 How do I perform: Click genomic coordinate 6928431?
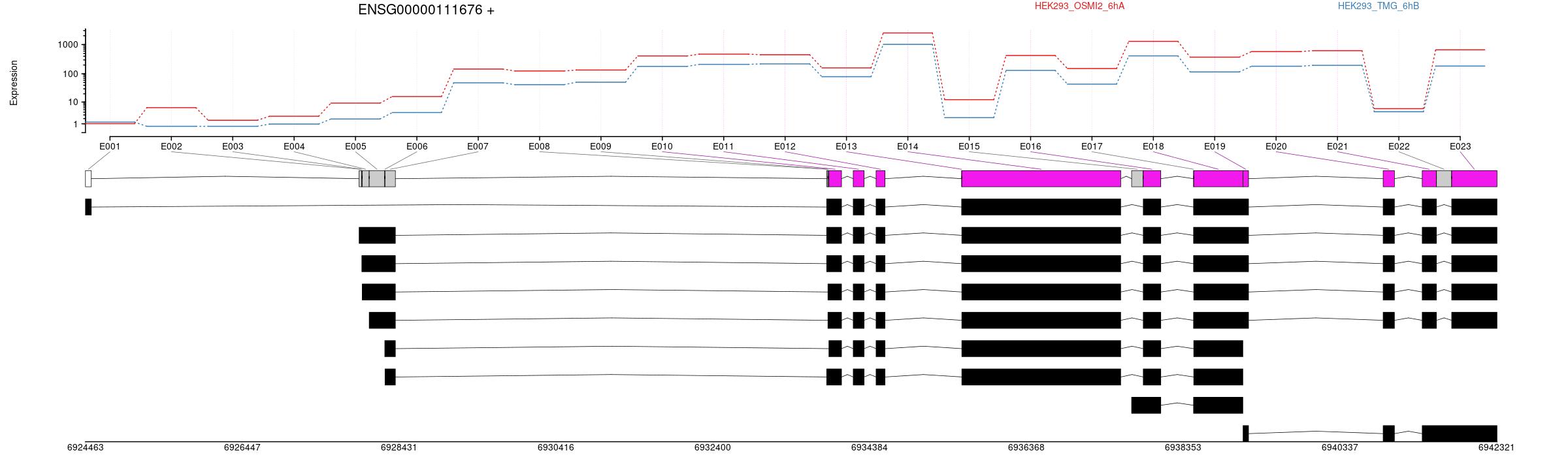click(399, 448)
